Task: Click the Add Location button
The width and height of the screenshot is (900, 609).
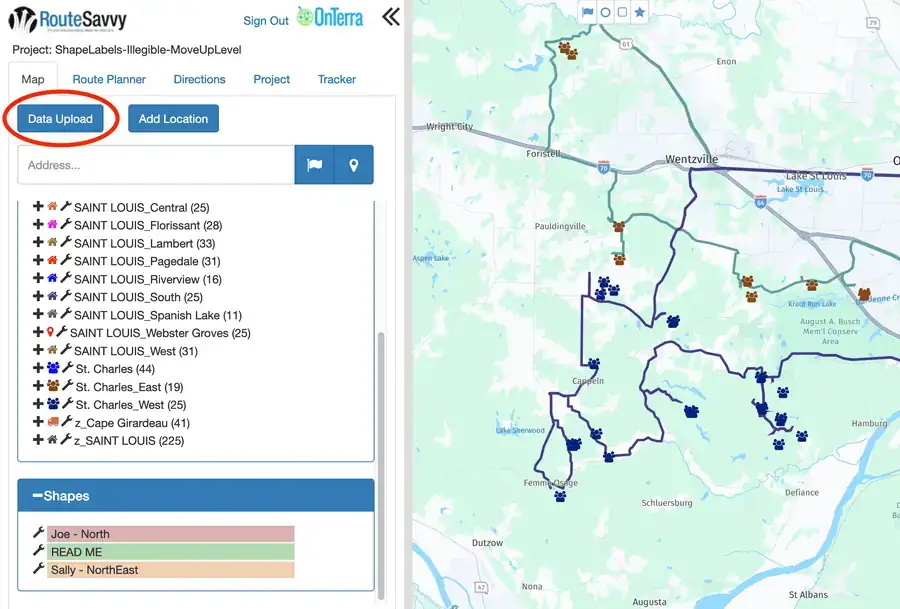Action: click(173, 118)
